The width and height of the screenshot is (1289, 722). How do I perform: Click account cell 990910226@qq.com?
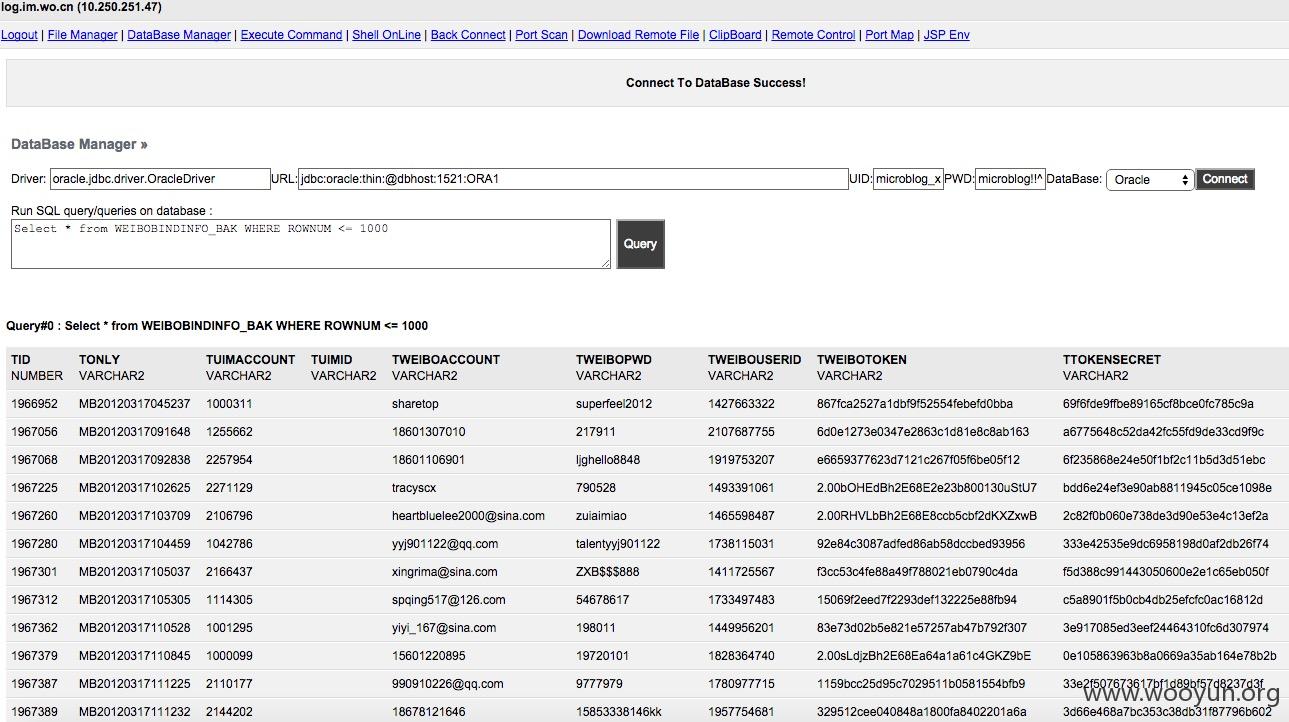coord(447,684)
